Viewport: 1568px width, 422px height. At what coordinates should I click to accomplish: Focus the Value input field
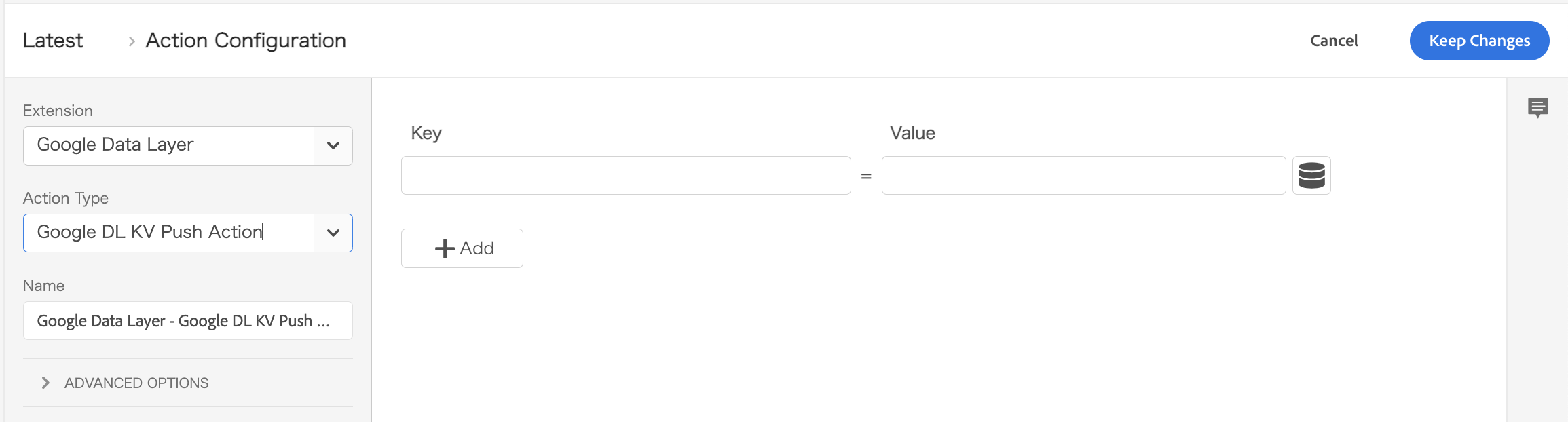click(1083, 176)
